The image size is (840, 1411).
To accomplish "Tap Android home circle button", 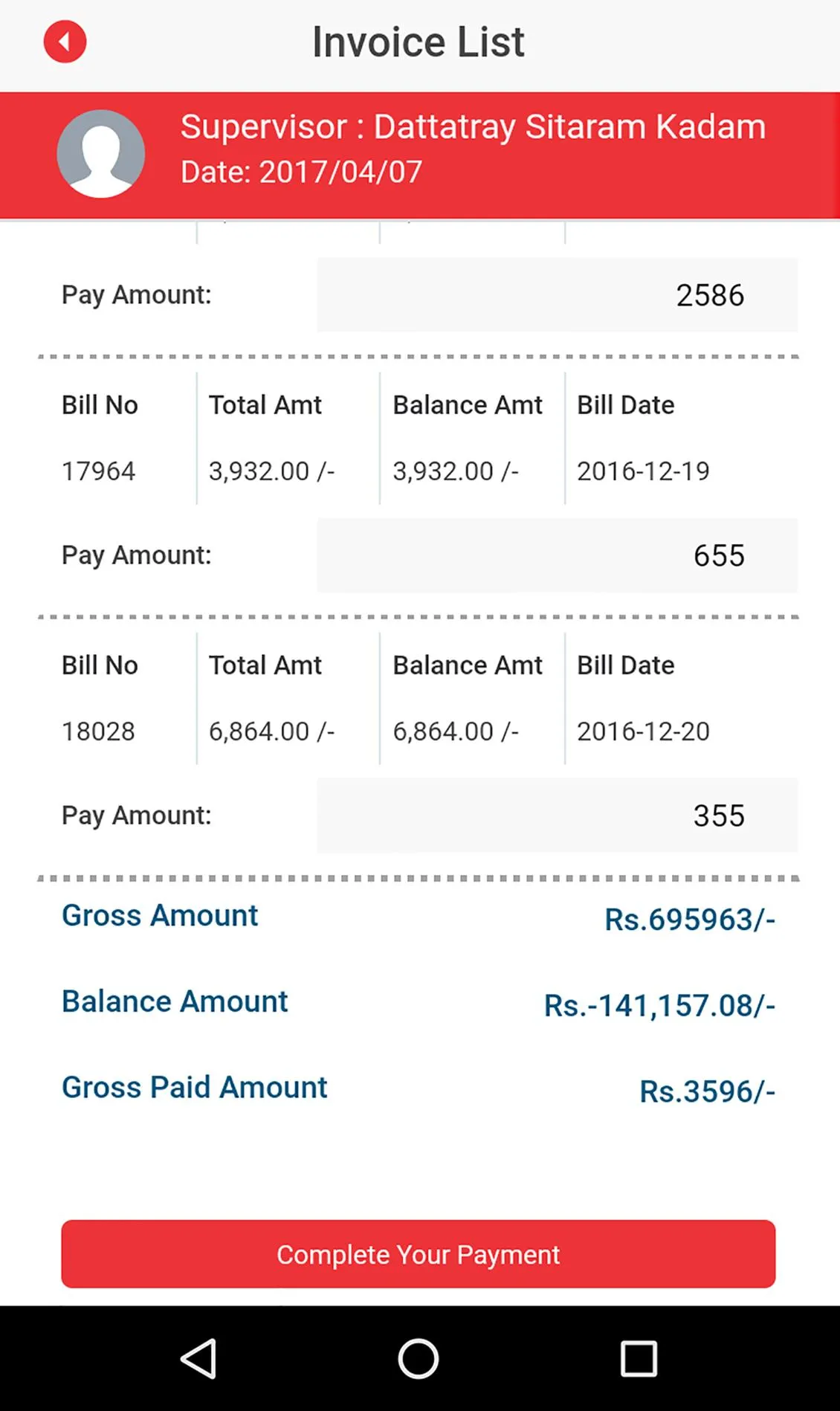I will (x=419, y=1359).
